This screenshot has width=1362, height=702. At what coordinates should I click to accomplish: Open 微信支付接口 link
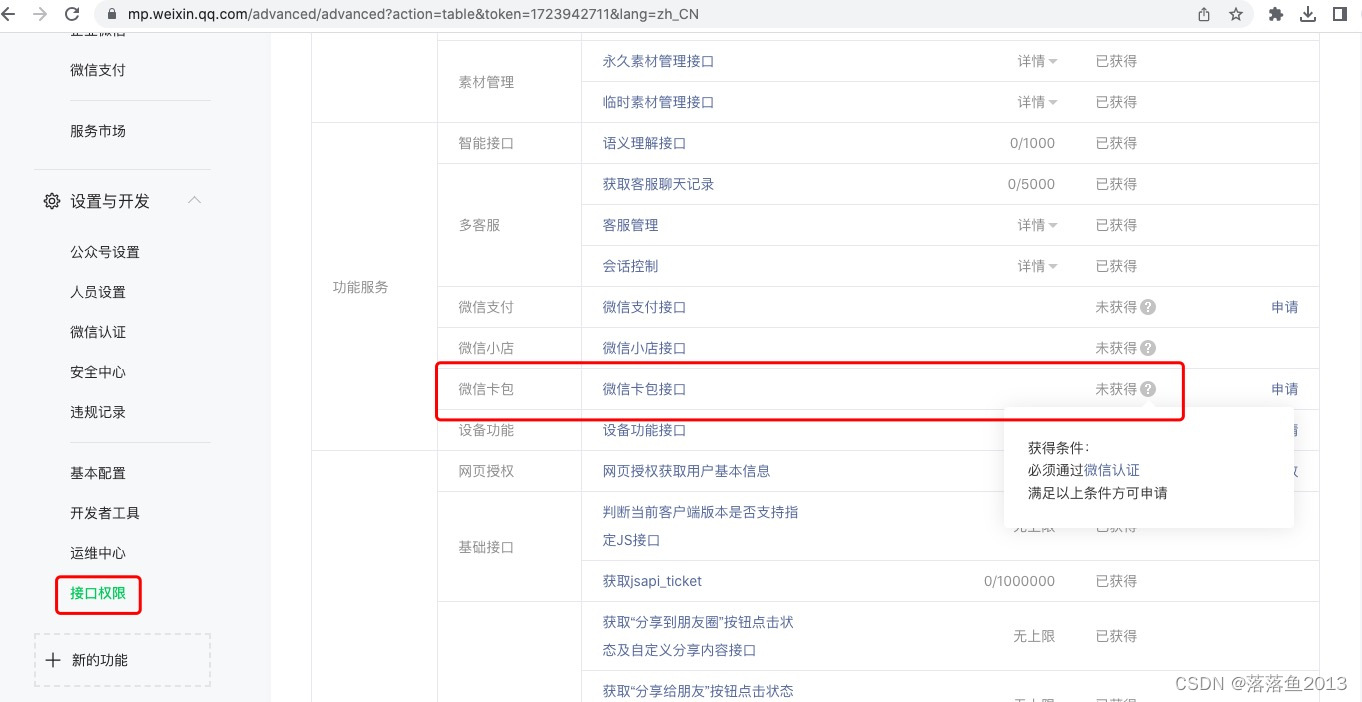644,307
